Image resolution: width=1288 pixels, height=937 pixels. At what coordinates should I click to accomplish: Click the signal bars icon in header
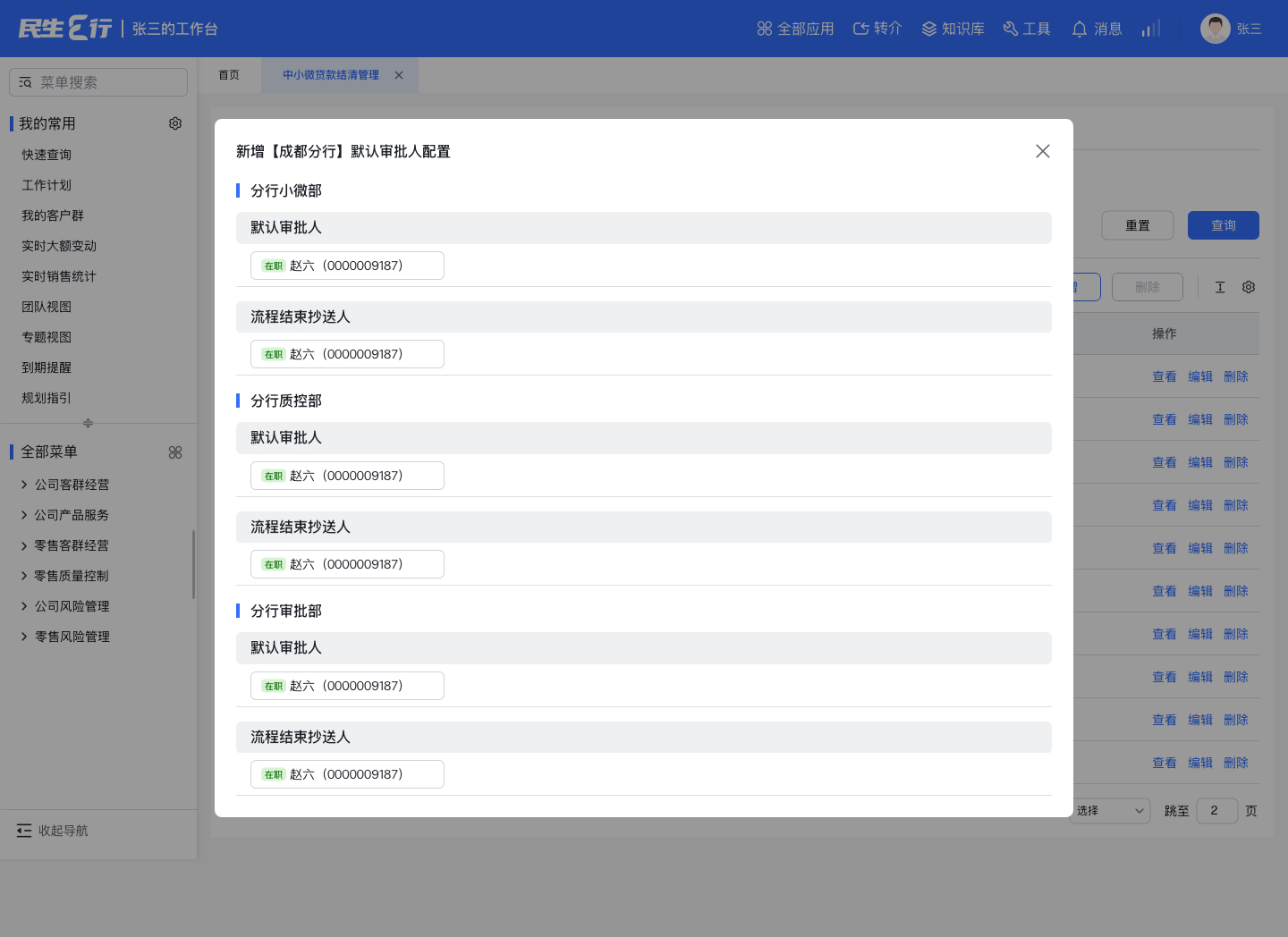(x=1151, y=29)
